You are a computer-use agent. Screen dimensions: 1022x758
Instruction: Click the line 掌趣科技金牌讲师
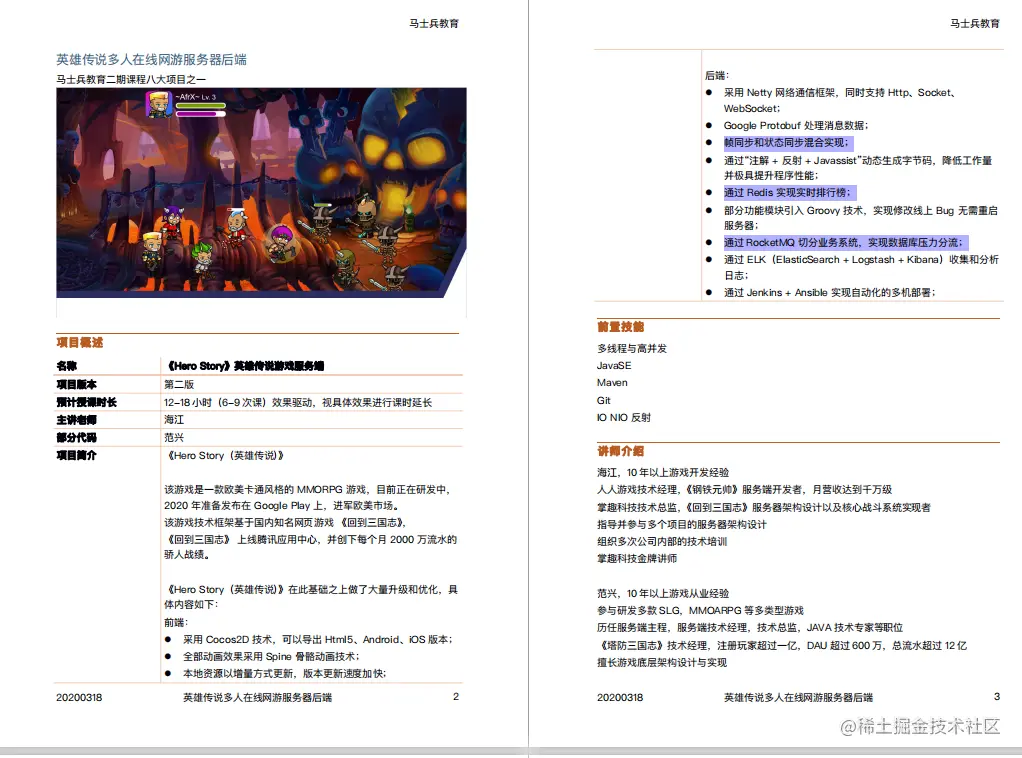pos(637,559)
